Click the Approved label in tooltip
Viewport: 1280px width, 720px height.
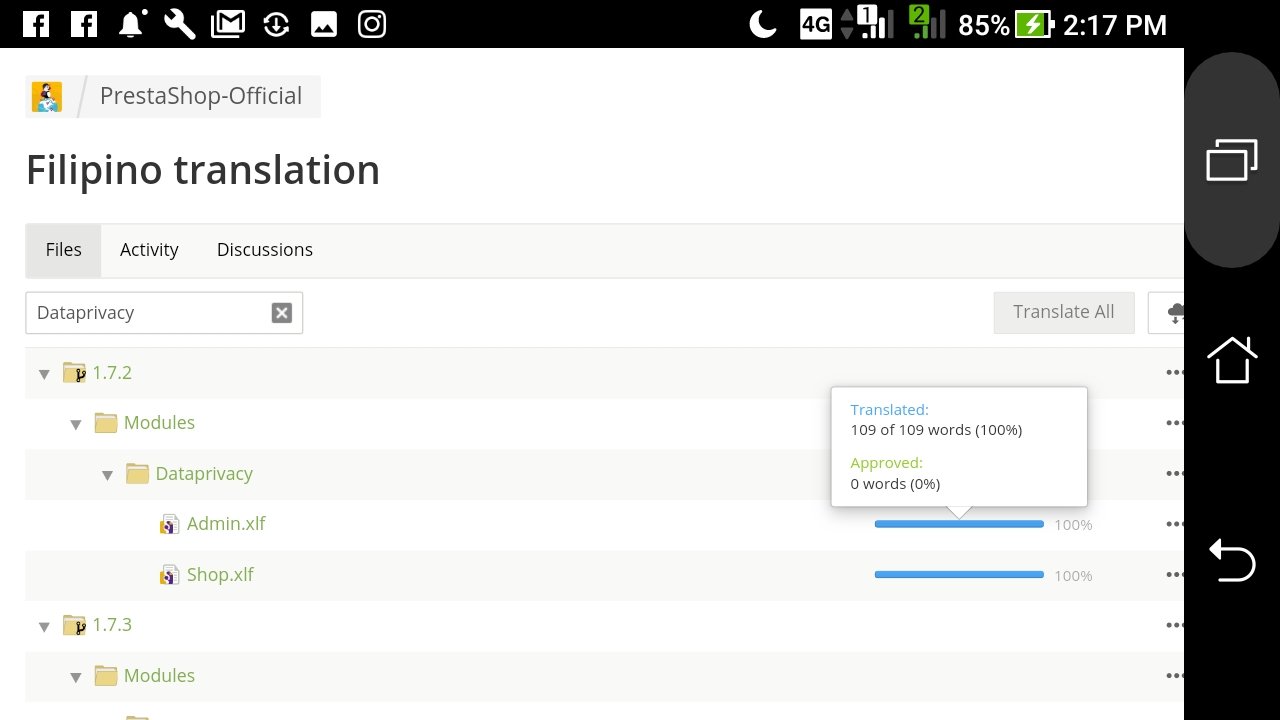886,463
